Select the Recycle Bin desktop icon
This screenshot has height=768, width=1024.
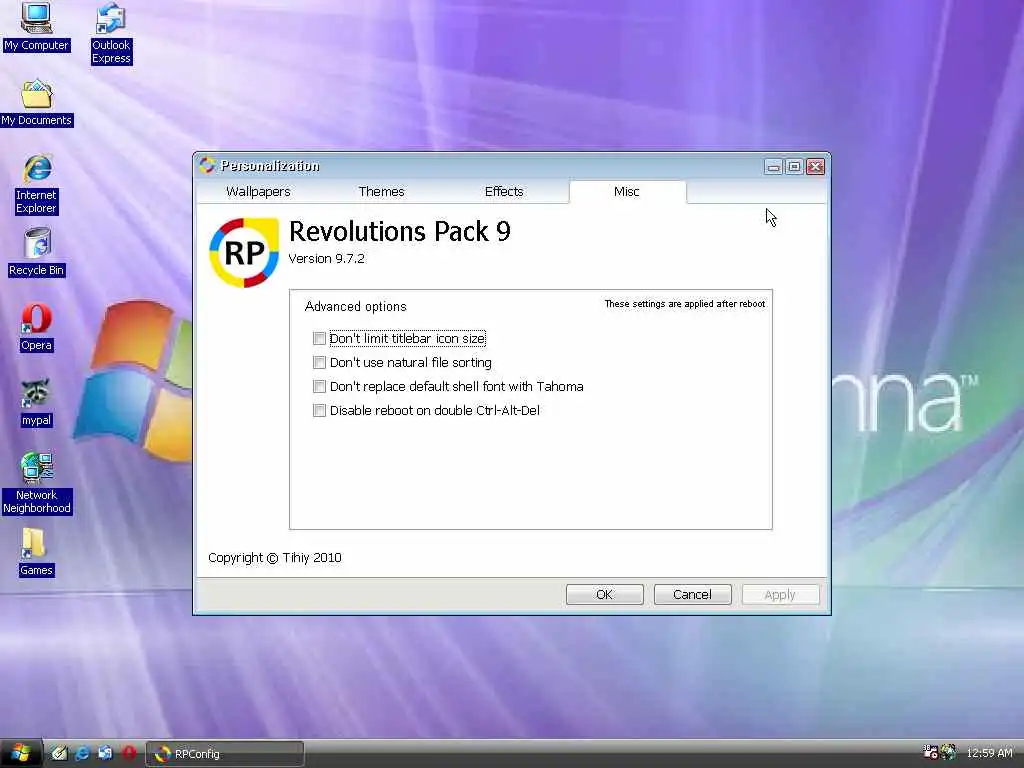37,253
